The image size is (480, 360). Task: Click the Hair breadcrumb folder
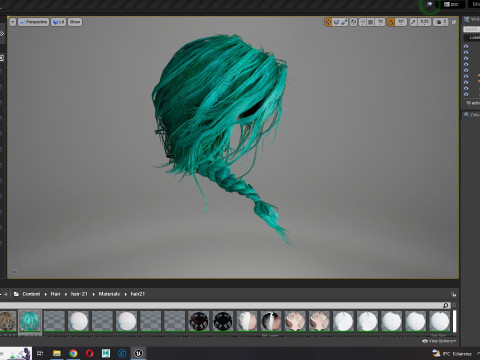(x=55, y=294)
